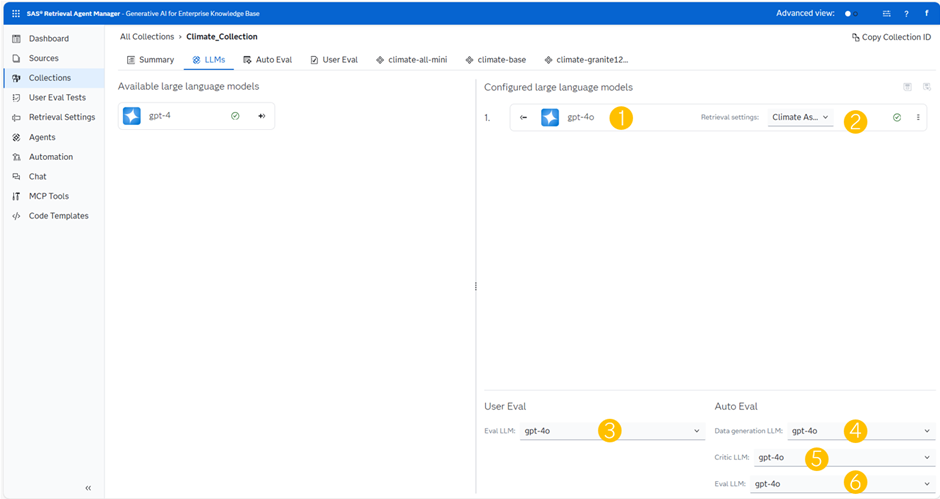The height and width of the screenshot is (499, 940).
Task: Open MCP Tools in sidebar
Action: click(x=49, y=196)
